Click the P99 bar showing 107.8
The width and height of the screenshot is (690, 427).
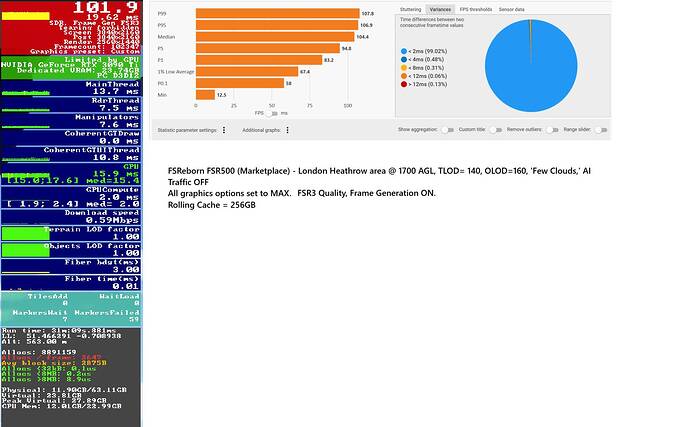[278, 14]
